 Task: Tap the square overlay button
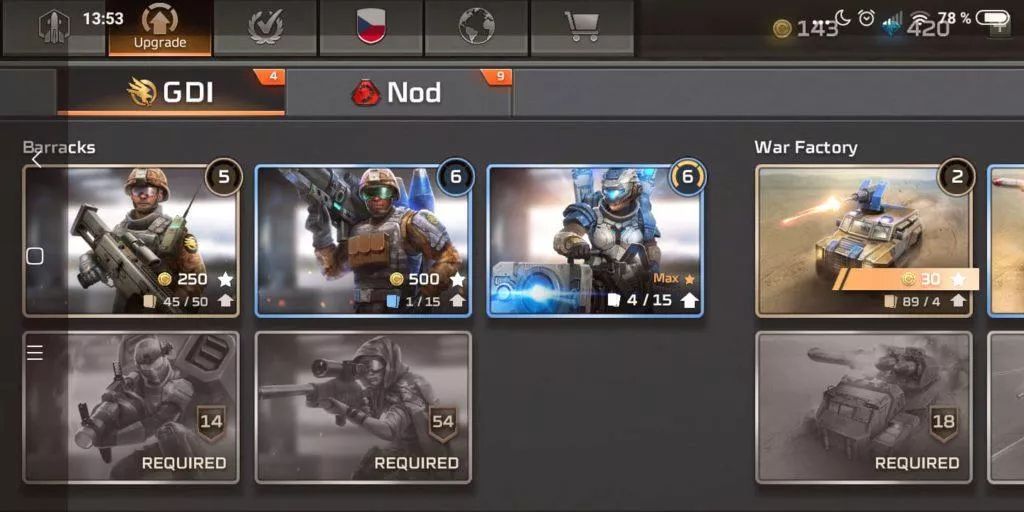tap(35, 256)
